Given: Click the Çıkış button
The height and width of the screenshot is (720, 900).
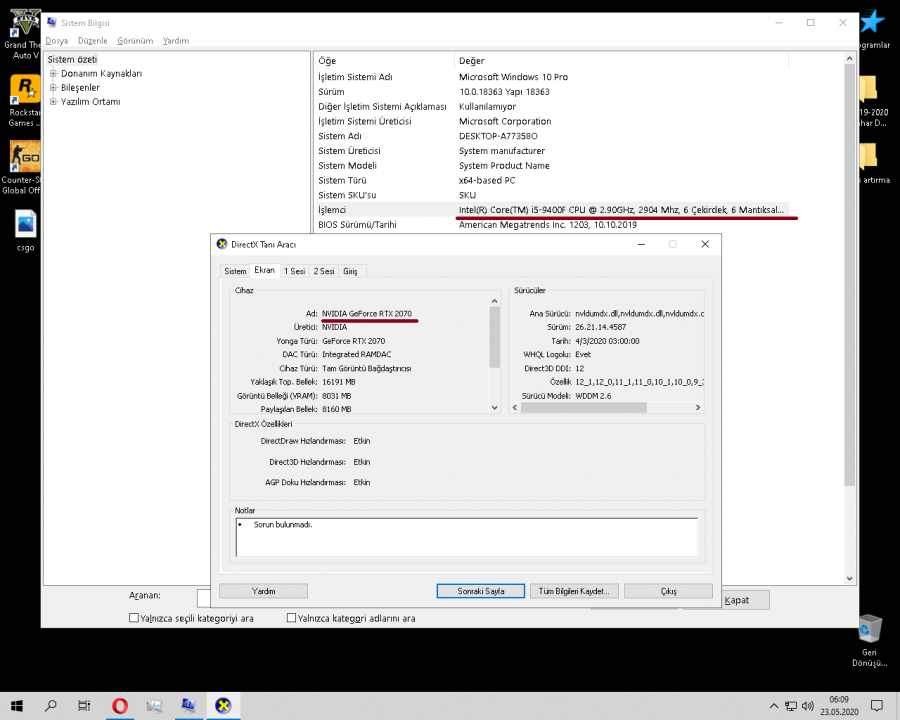Looking at the screenshot, I should pyautogui.click(x=668, y=591).
